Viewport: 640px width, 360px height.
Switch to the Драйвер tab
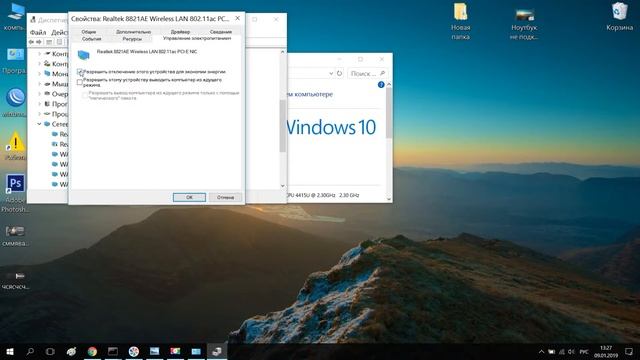click(180, 32)
